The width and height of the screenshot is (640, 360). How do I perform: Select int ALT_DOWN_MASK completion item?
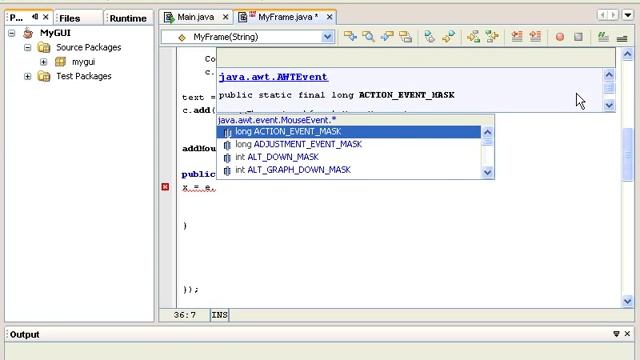(349, 157)
